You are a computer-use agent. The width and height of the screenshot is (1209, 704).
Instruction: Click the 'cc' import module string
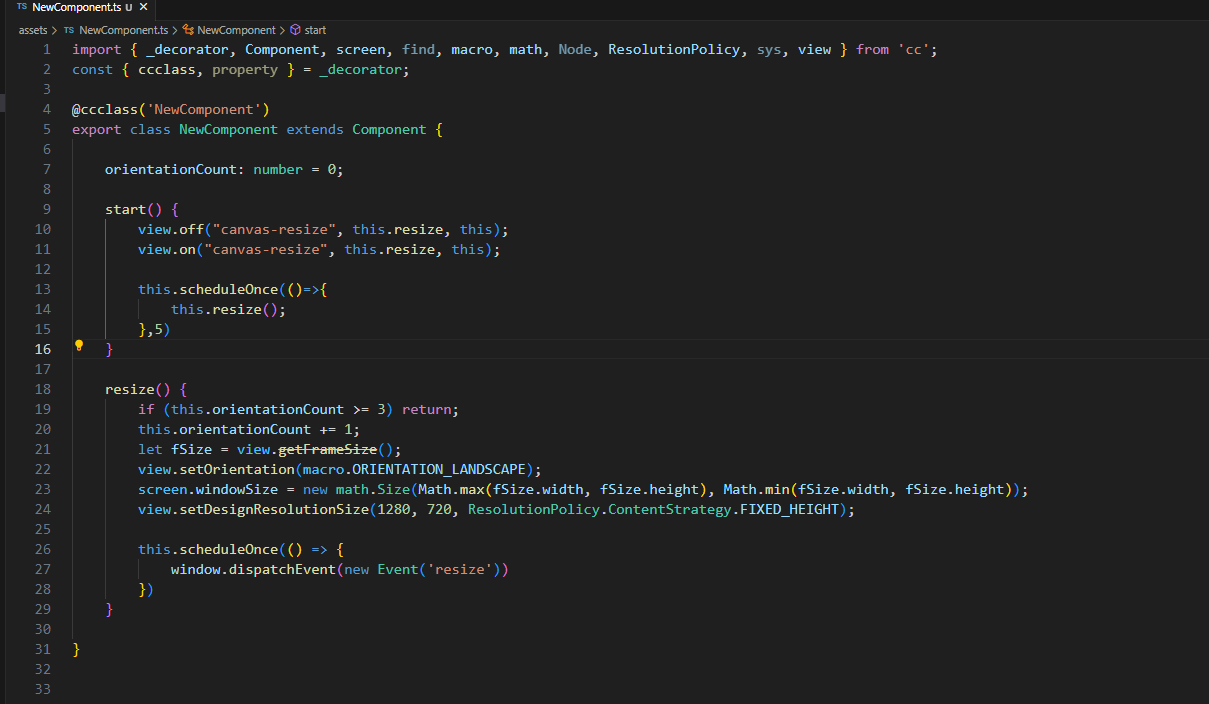click(913, 49)
